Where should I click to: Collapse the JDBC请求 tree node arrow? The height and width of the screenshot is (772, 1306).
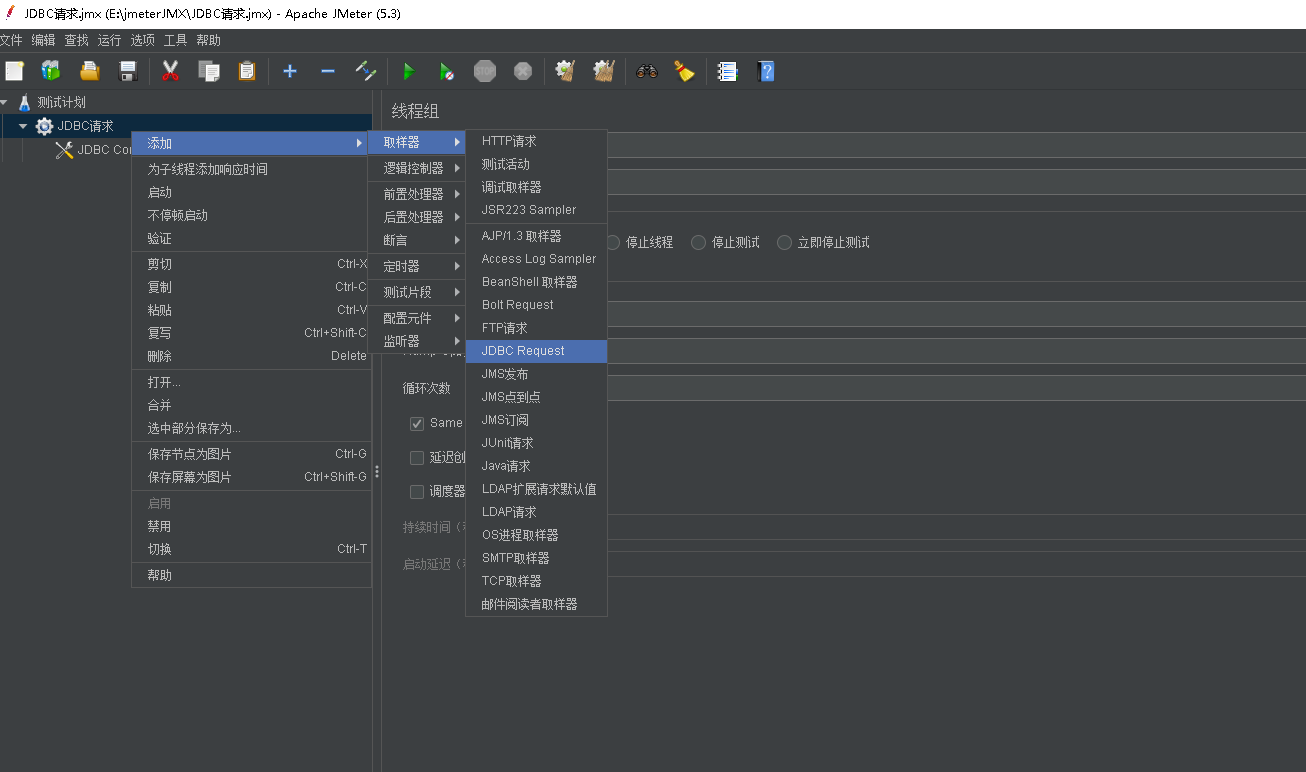pos(23,126)
